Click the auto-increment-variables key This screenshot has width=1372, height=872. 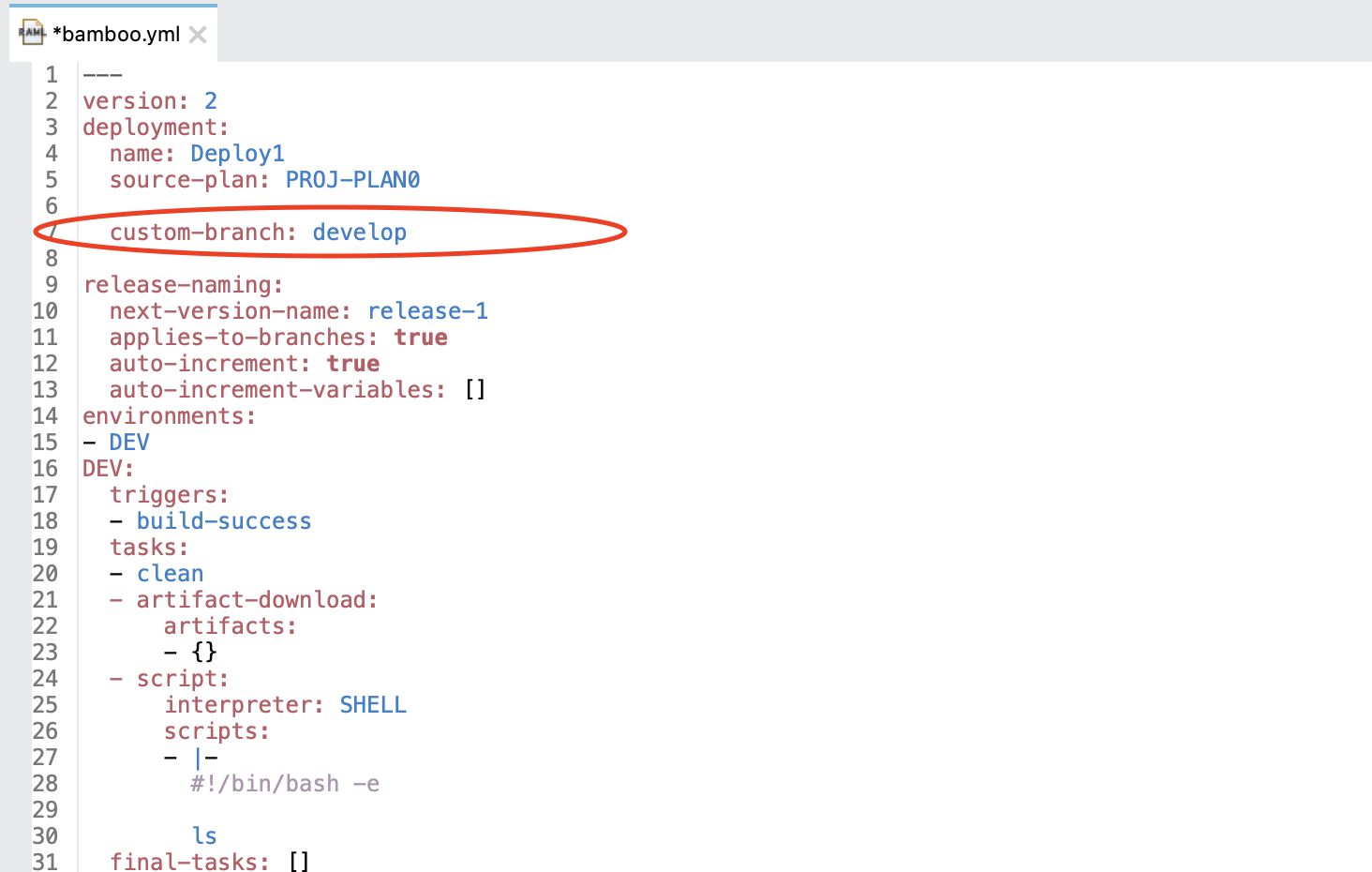[x=277, y=390]
